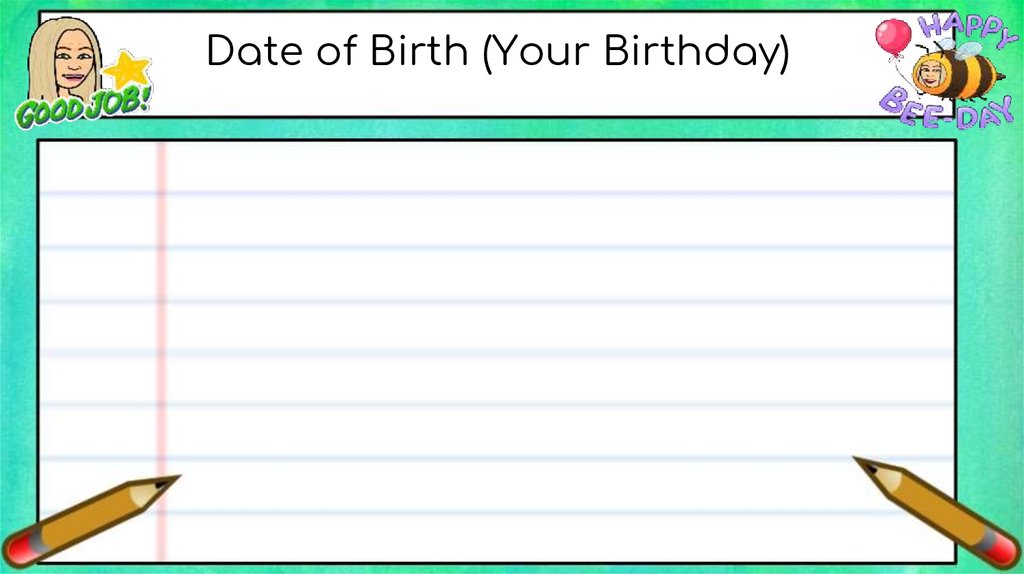Select the "Date of Birth (Your Birthday)" title
Screen dimensions: 1024x574
click(497, 52)
